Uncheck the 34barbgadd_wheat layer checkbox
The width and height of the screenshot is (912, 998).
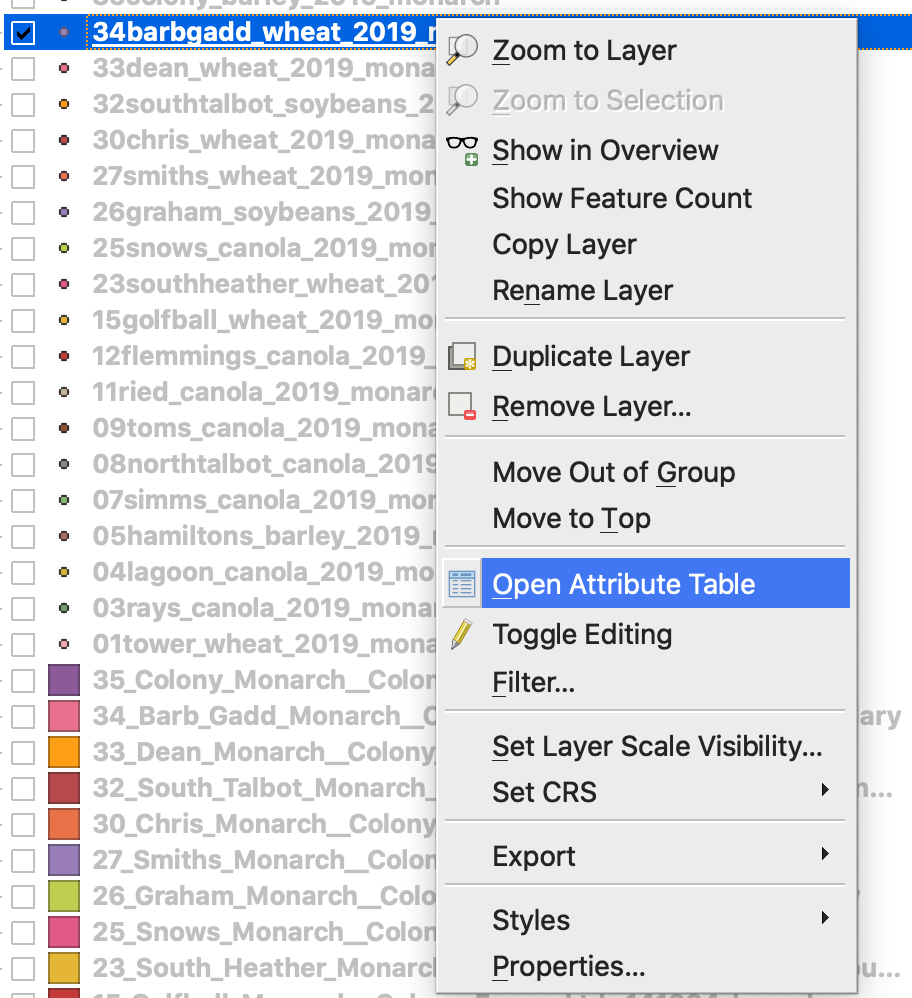[x=23, y=33]
